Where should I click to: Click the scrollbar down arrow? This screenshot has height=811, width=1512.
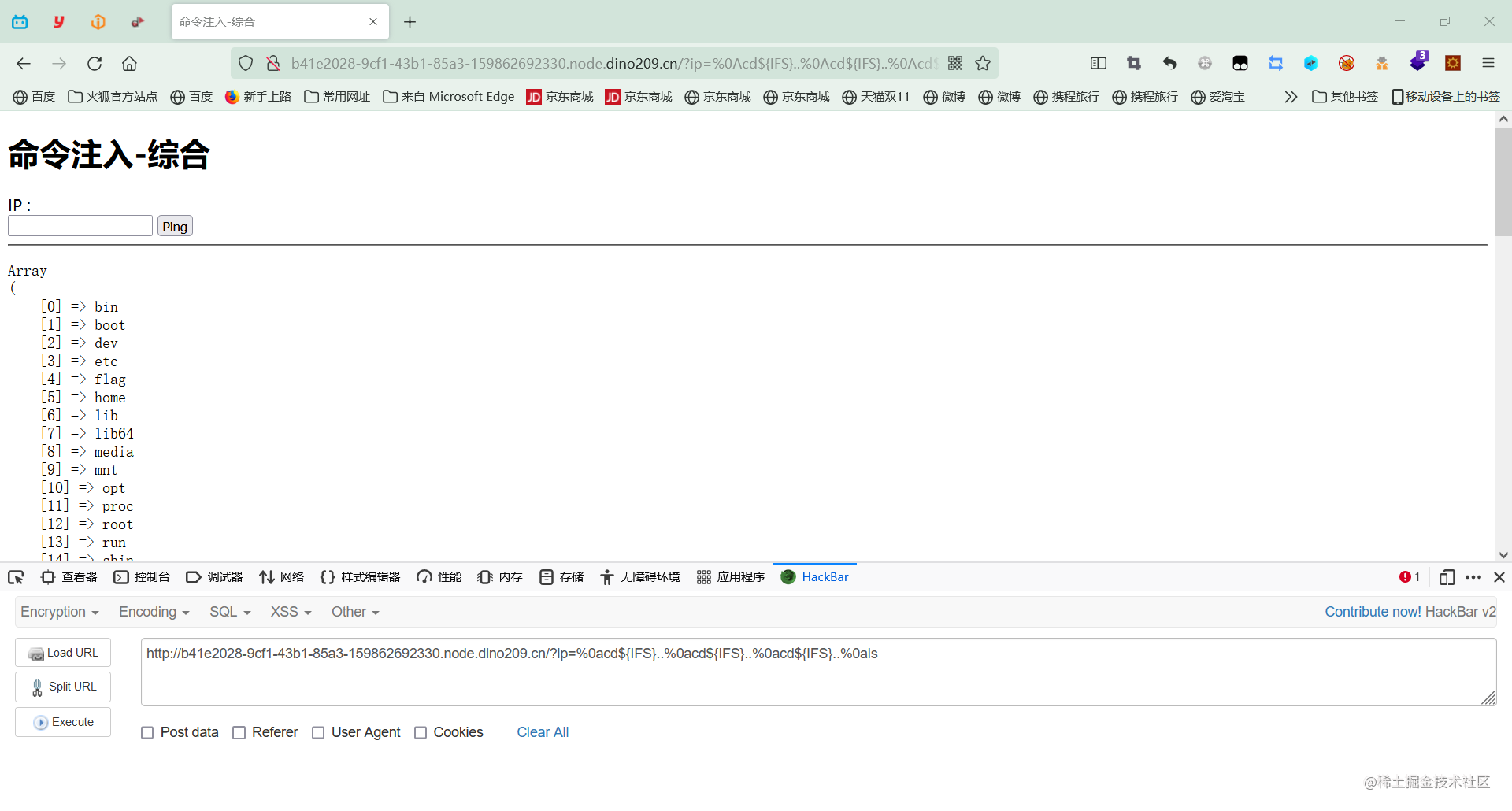pos(1503,555)
